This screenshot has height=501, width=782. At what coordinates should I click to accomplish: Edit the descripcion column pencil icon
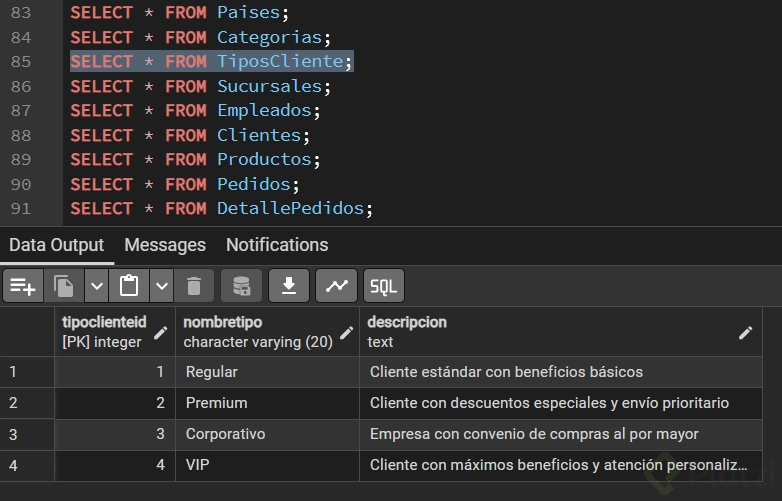(x=745, y=333)
